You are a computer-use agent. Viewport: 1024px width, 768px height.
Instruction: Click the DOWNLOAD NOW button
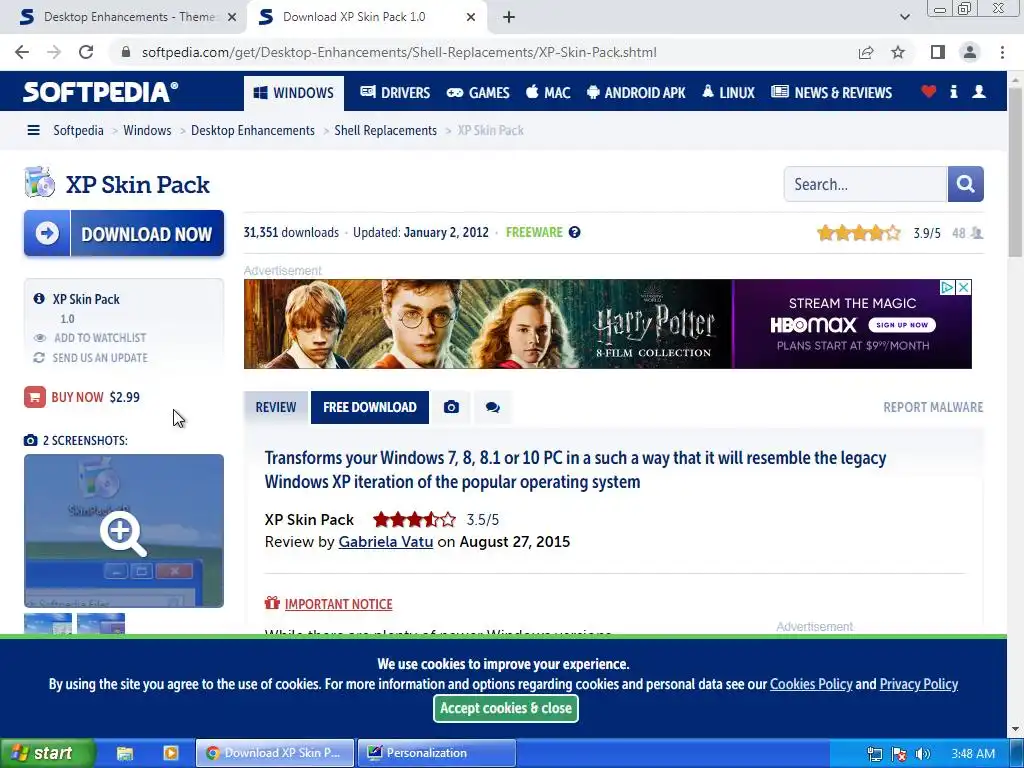124,233
